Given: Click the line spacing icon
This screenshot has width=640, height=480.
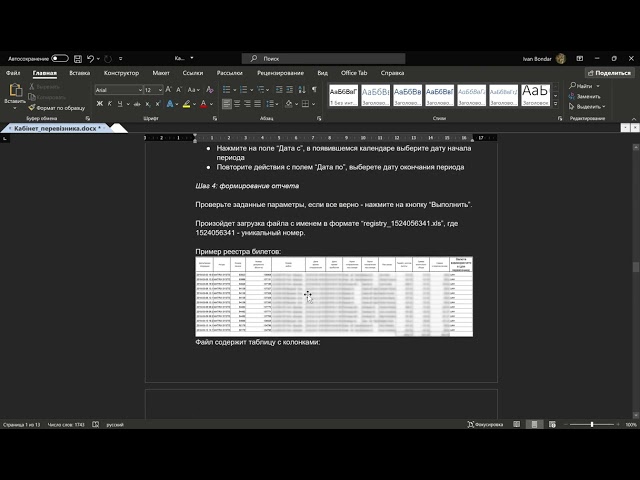Looking at the screenshot, I should click(x=269, y=104).
